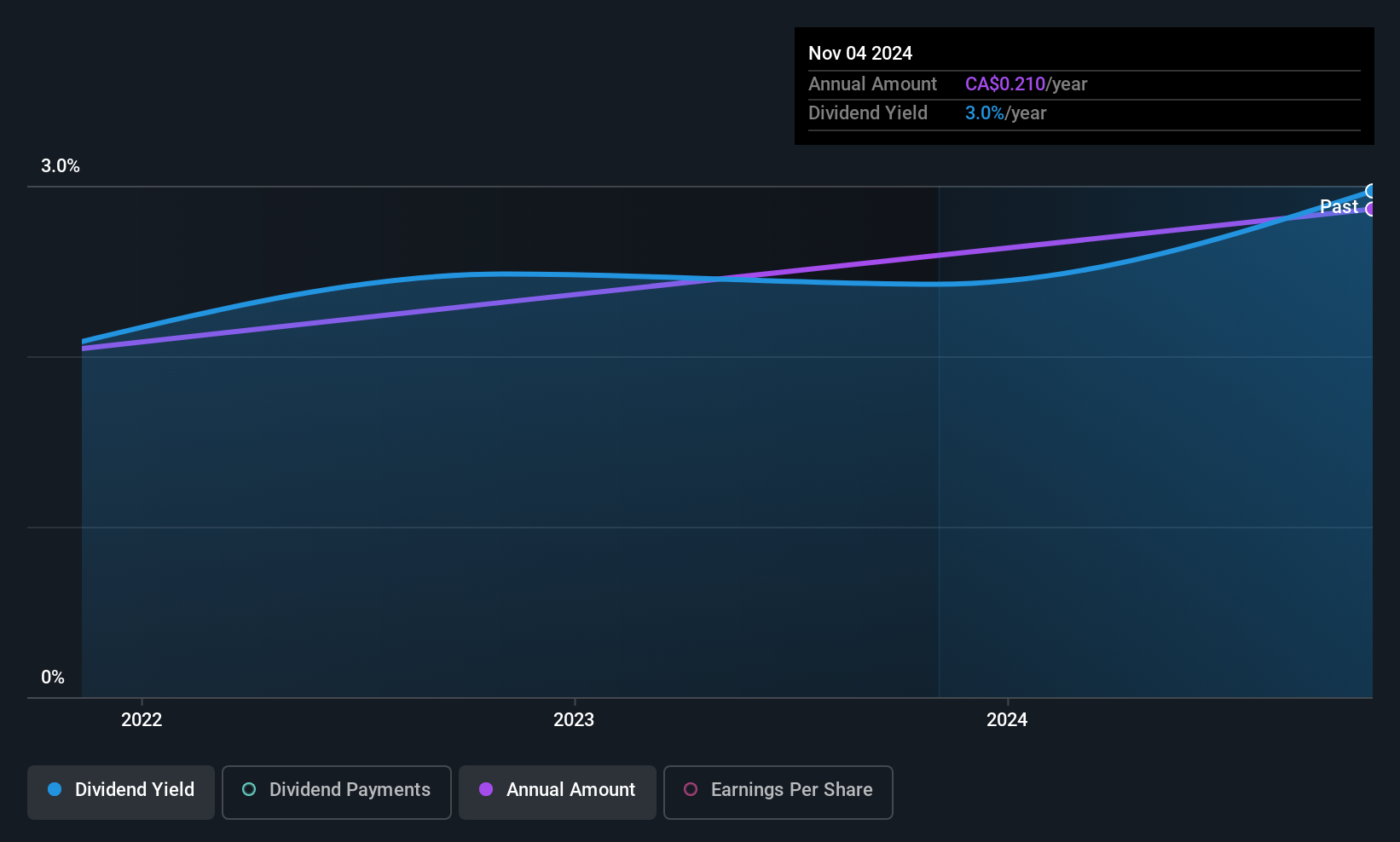The image size is (1400, 842).
Task: Click the 0% y-axis label
Action: pos(53,678)
